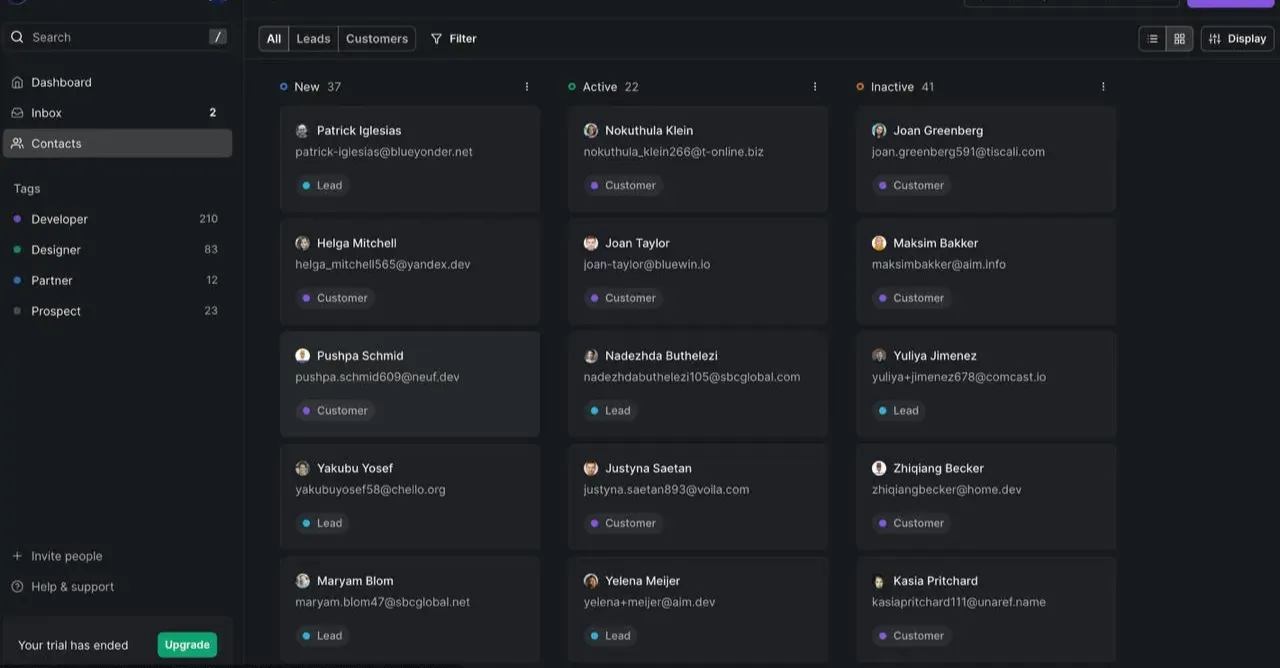Switch to board grid view icon

tap(1180, 39)
